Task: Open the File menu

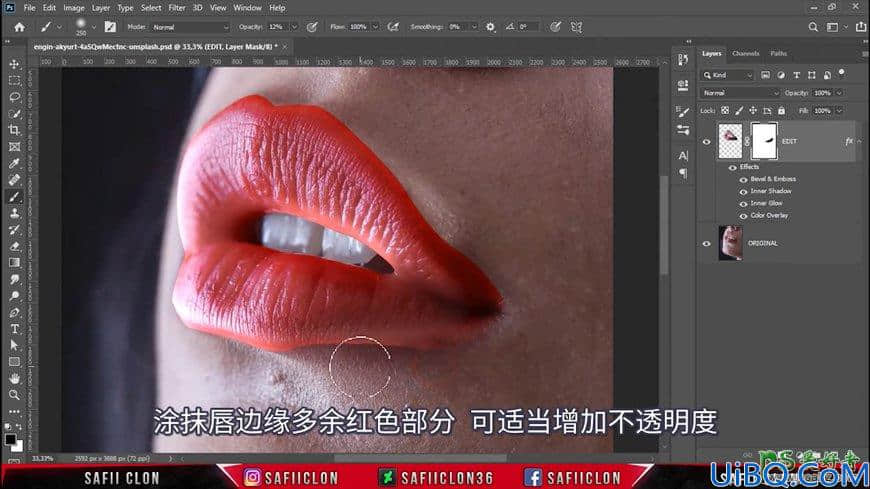Action: click(x=29, y=8)
